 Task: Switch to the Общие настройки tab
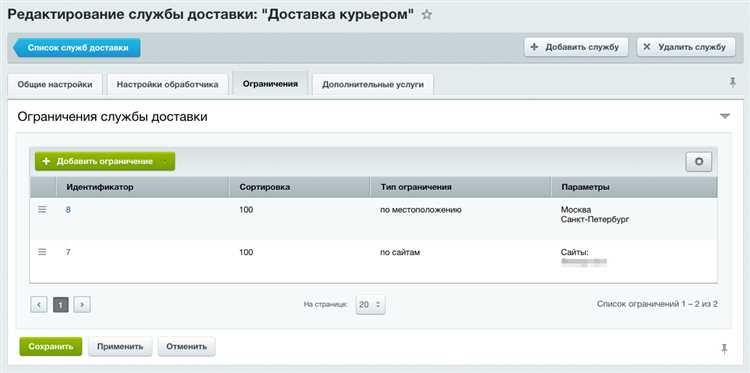pyautogui.click(x=55, y=85)
